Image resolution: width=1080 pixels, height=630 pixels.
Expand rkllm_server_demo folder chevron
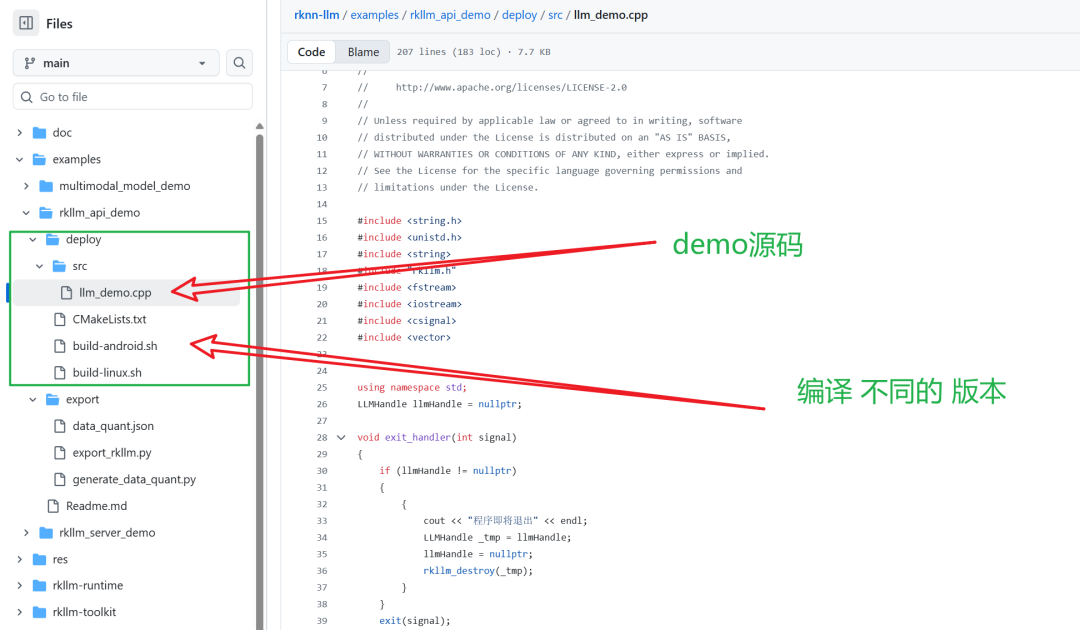point(26,532)
